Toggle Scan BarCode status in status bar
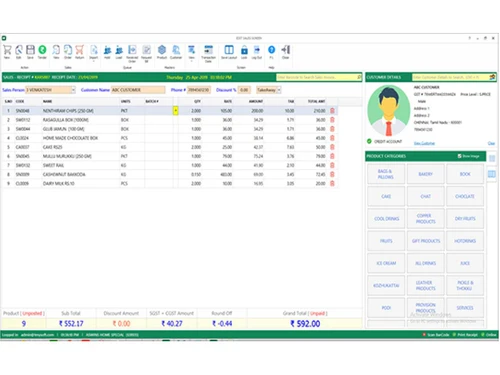The image size is (500, 375). point(436,335)
